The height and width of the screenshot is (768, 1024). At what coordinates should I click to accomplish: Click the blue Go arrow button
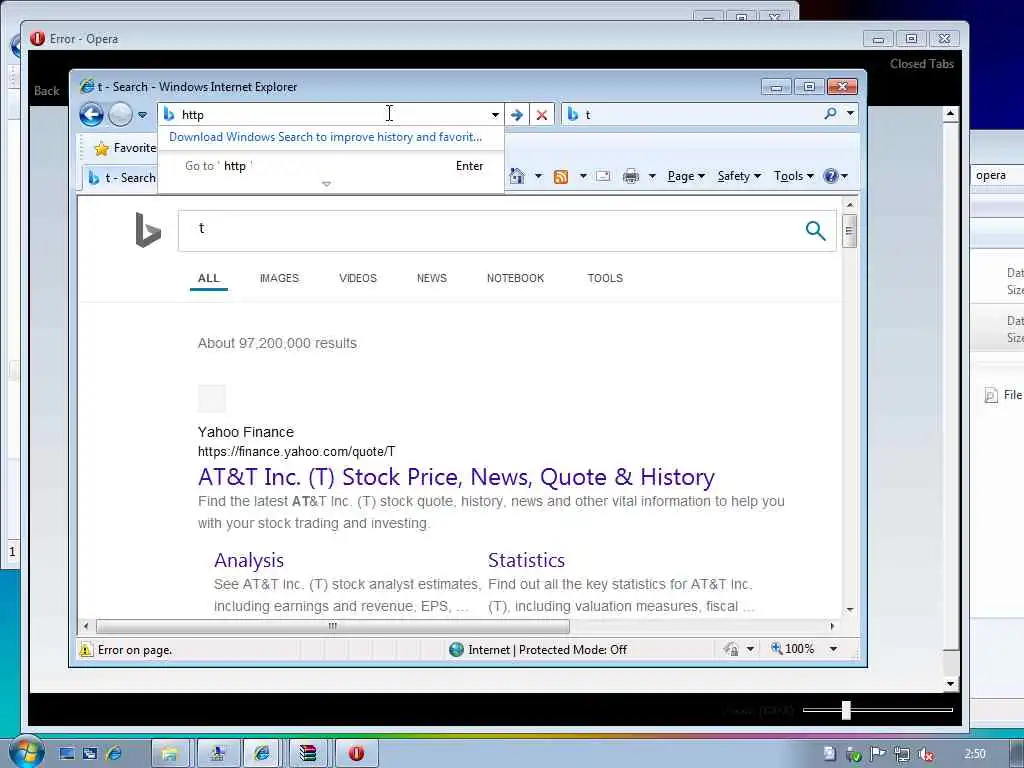517,115
